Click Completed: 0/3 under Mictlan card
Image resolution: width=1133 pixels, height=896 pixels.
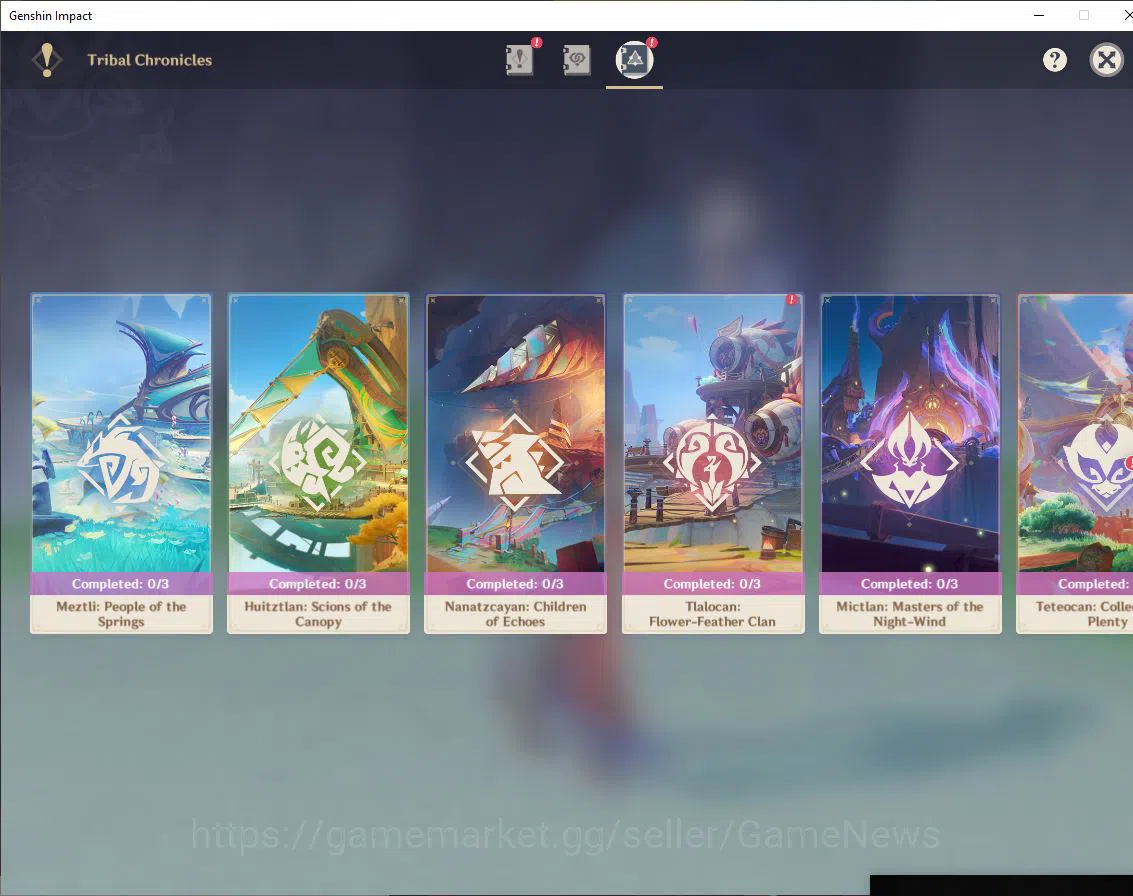[x=910, y=584]
